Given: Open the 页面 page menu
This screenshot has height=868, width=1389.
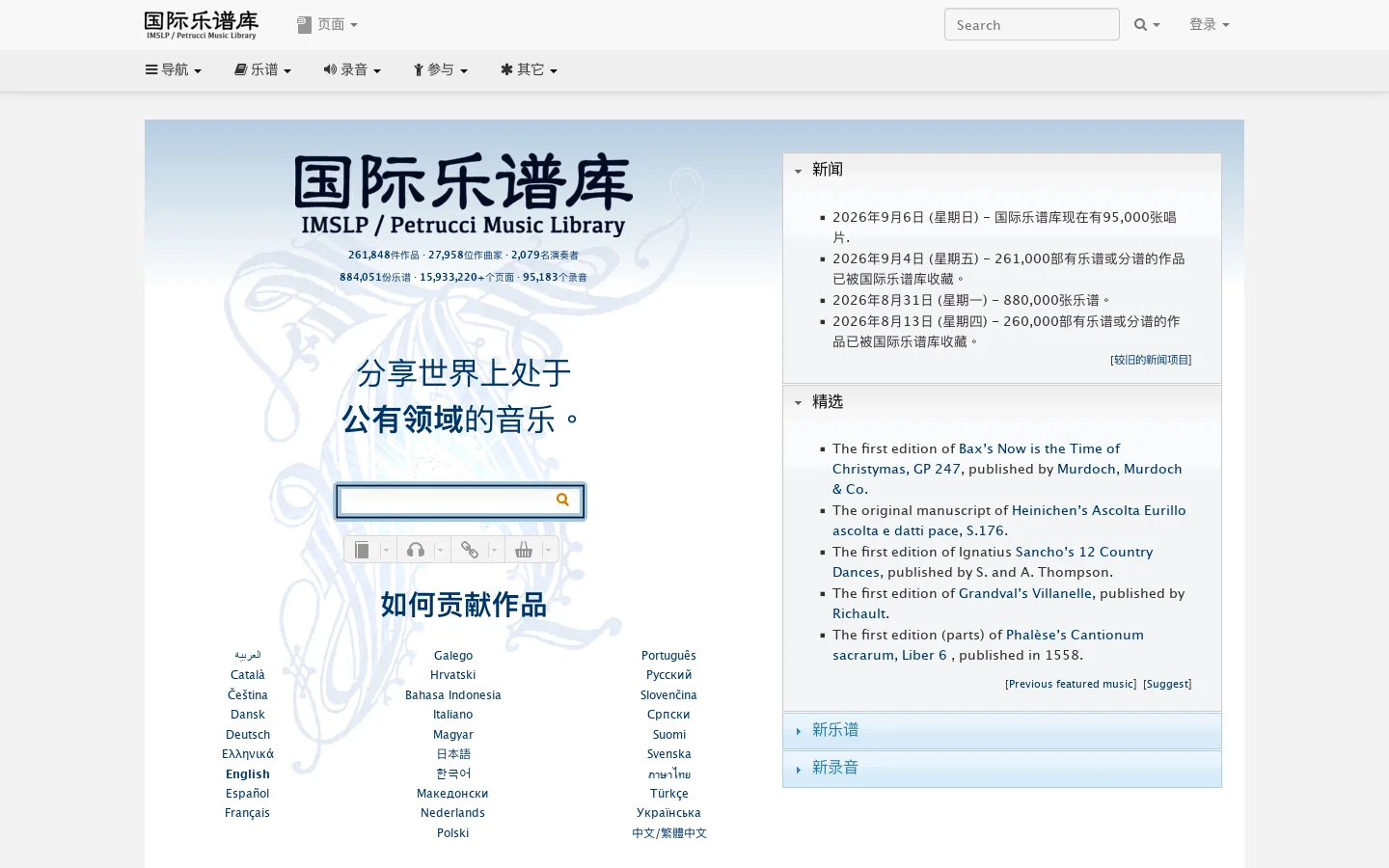Looking at the screenshot, I should 327,24.
